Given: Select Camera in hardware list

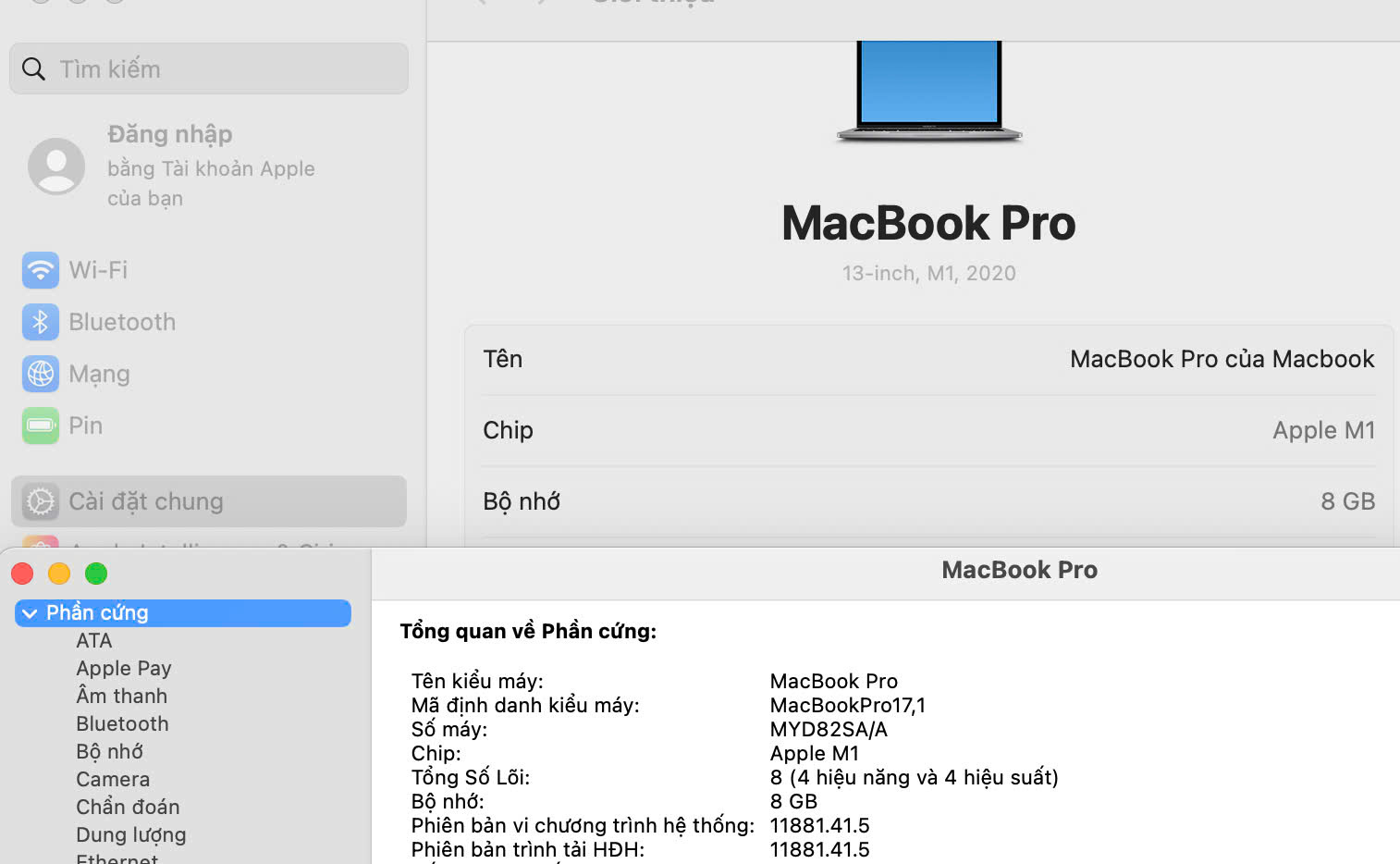Looking at the screenshot, I should pos(113,779).
